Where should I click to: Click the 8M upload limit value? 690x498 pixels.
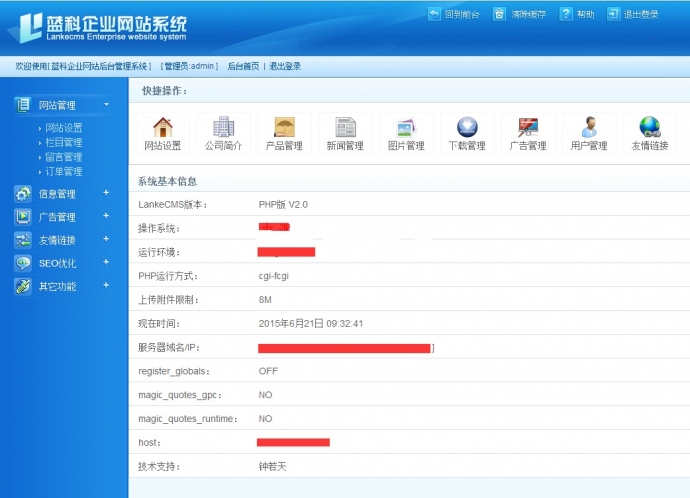click(x=265, y=300)
